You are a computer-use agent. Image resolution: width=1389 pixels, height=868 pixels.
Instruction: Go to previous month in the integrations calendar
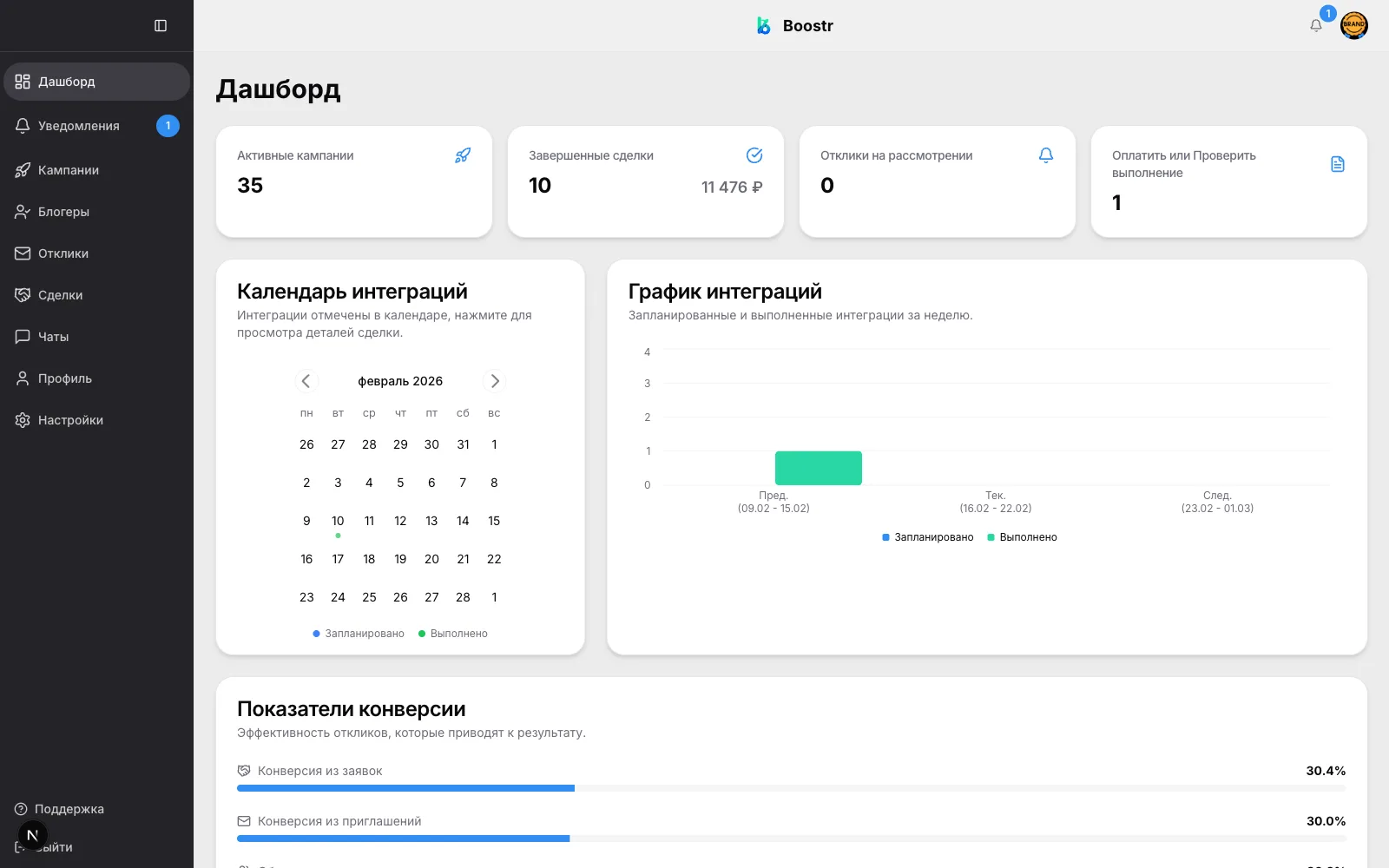coord(306,380)
